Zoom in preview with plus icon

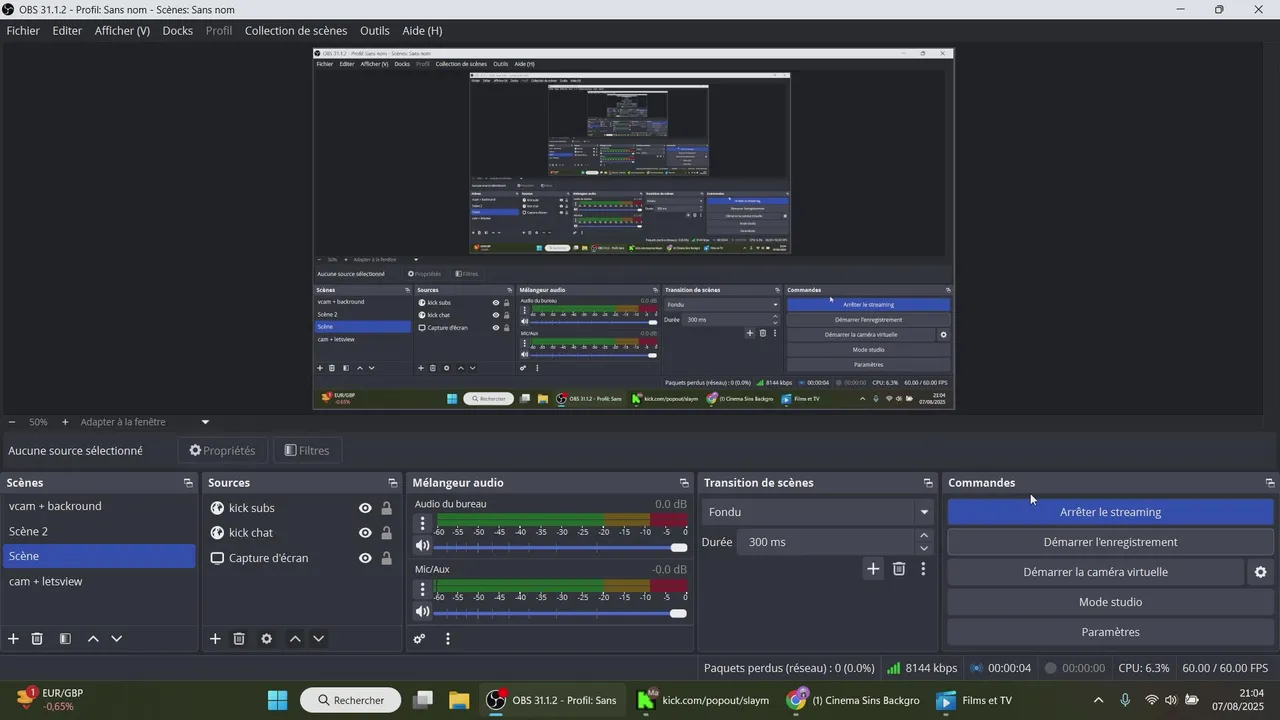point(65,422)
